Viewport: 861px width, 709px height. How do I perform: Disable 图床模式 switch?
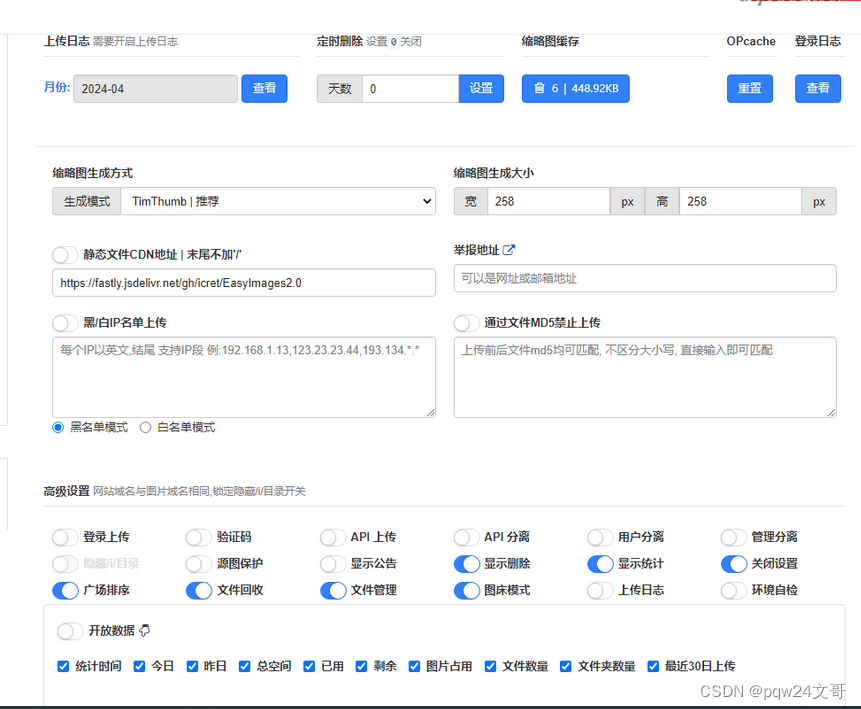[x=467, y=590]
